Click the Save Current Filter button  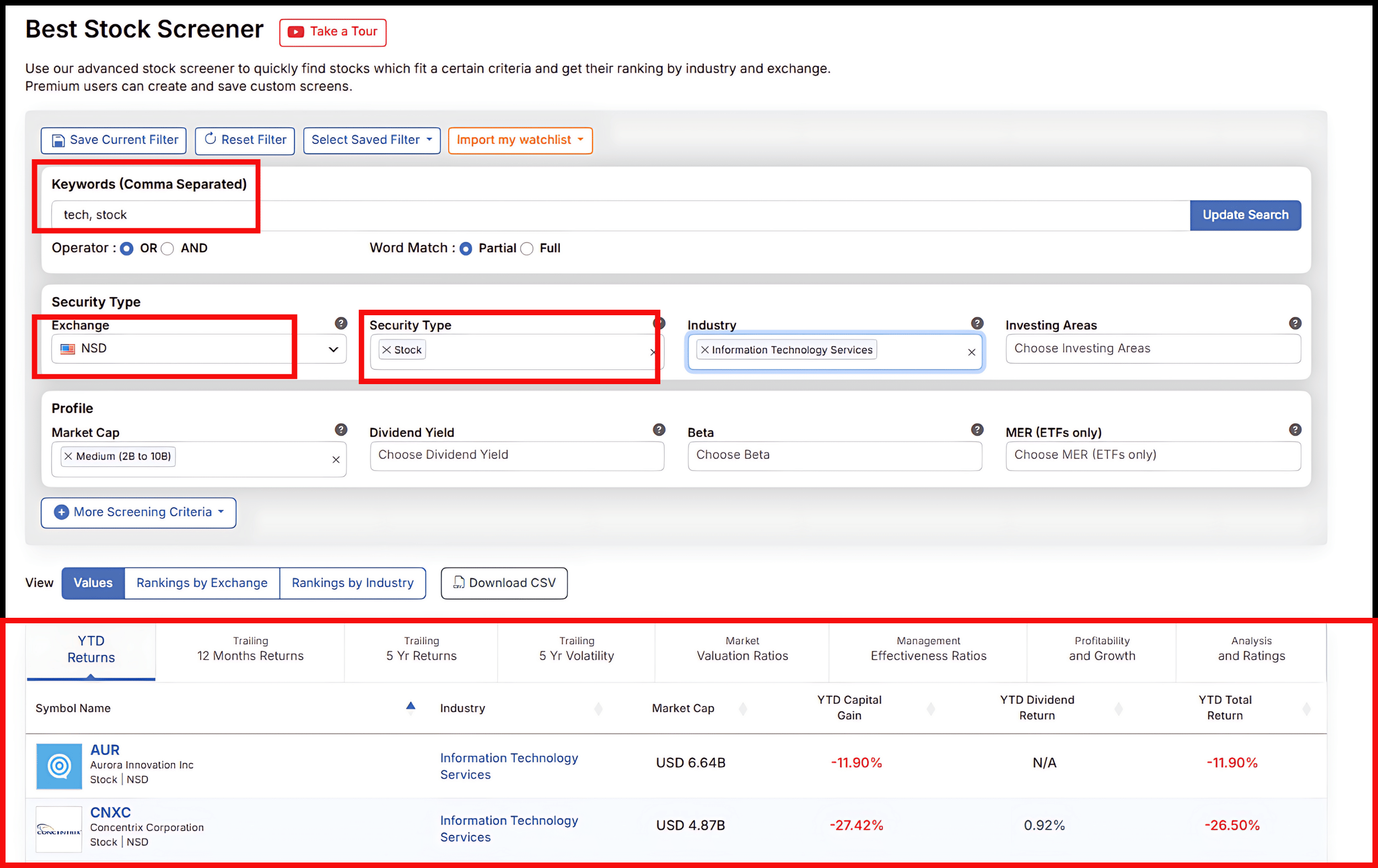(114, 140)
